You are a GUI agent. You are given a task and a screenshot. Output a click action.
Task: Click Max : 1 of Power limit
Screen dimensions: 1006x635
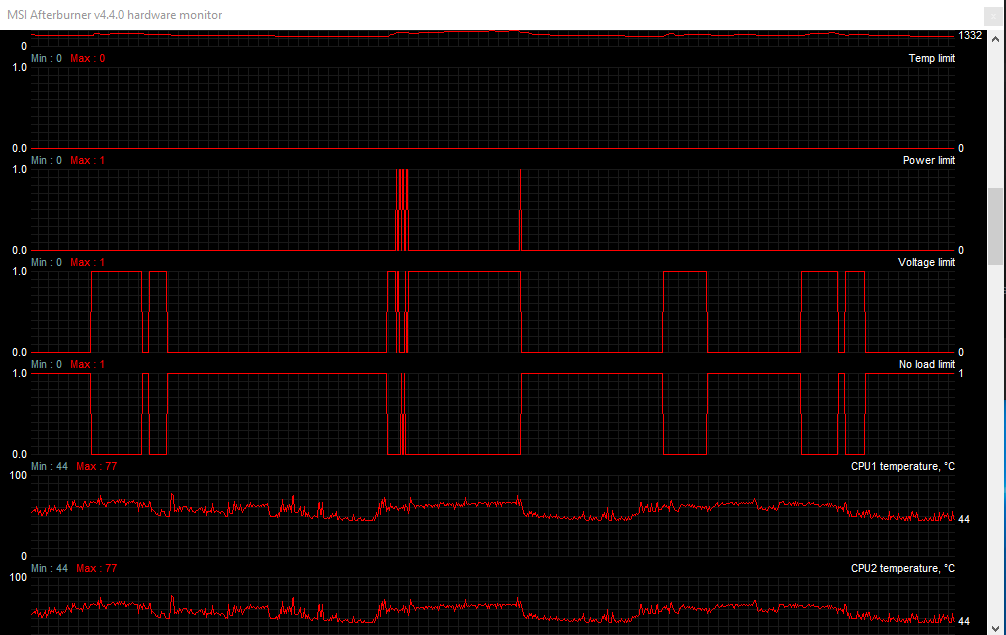[x=88, y=160]
